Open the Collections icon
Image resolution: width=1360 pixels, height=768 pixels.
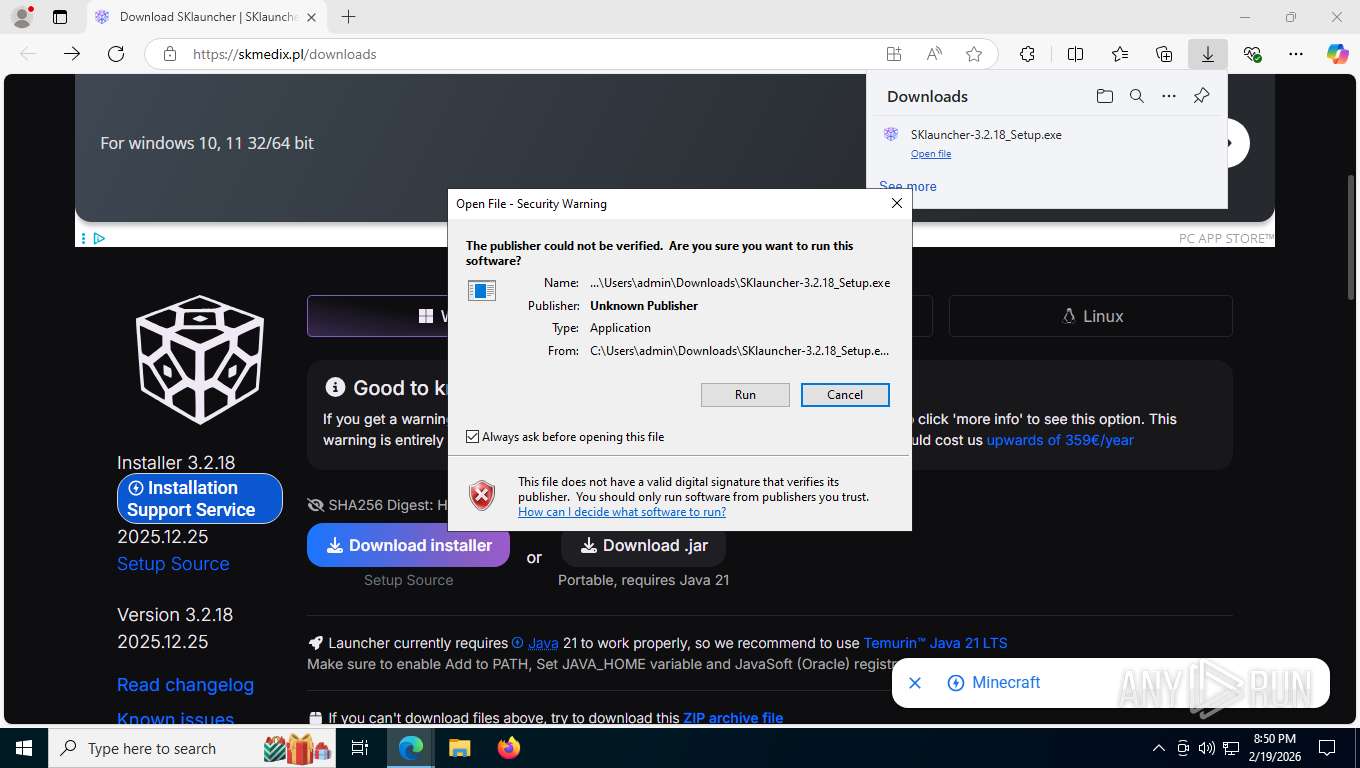click(1164, 54)
